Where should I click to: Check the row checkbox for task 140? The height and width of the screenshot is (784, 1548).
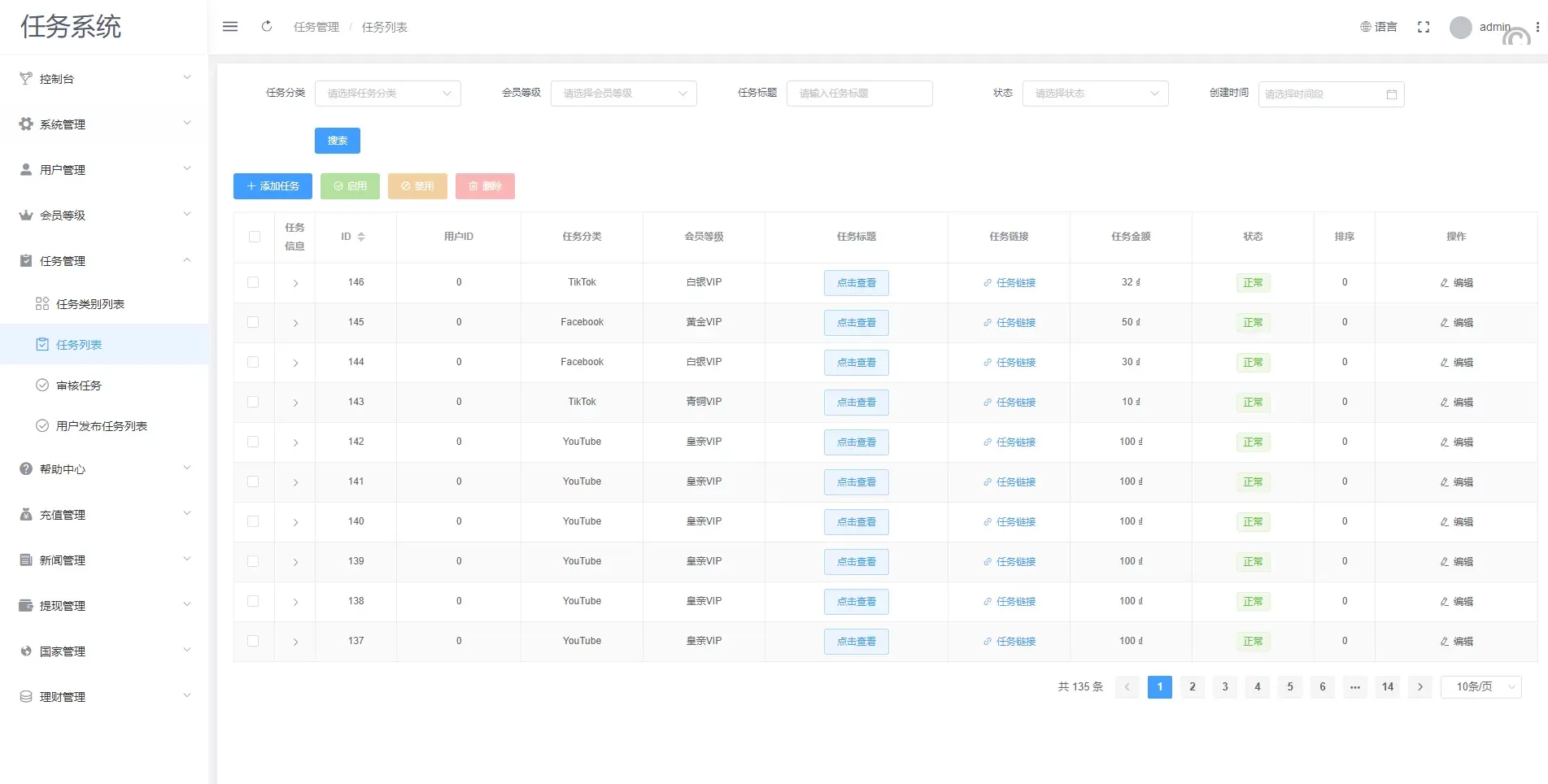pyautogui.click(x=253, y=521)
